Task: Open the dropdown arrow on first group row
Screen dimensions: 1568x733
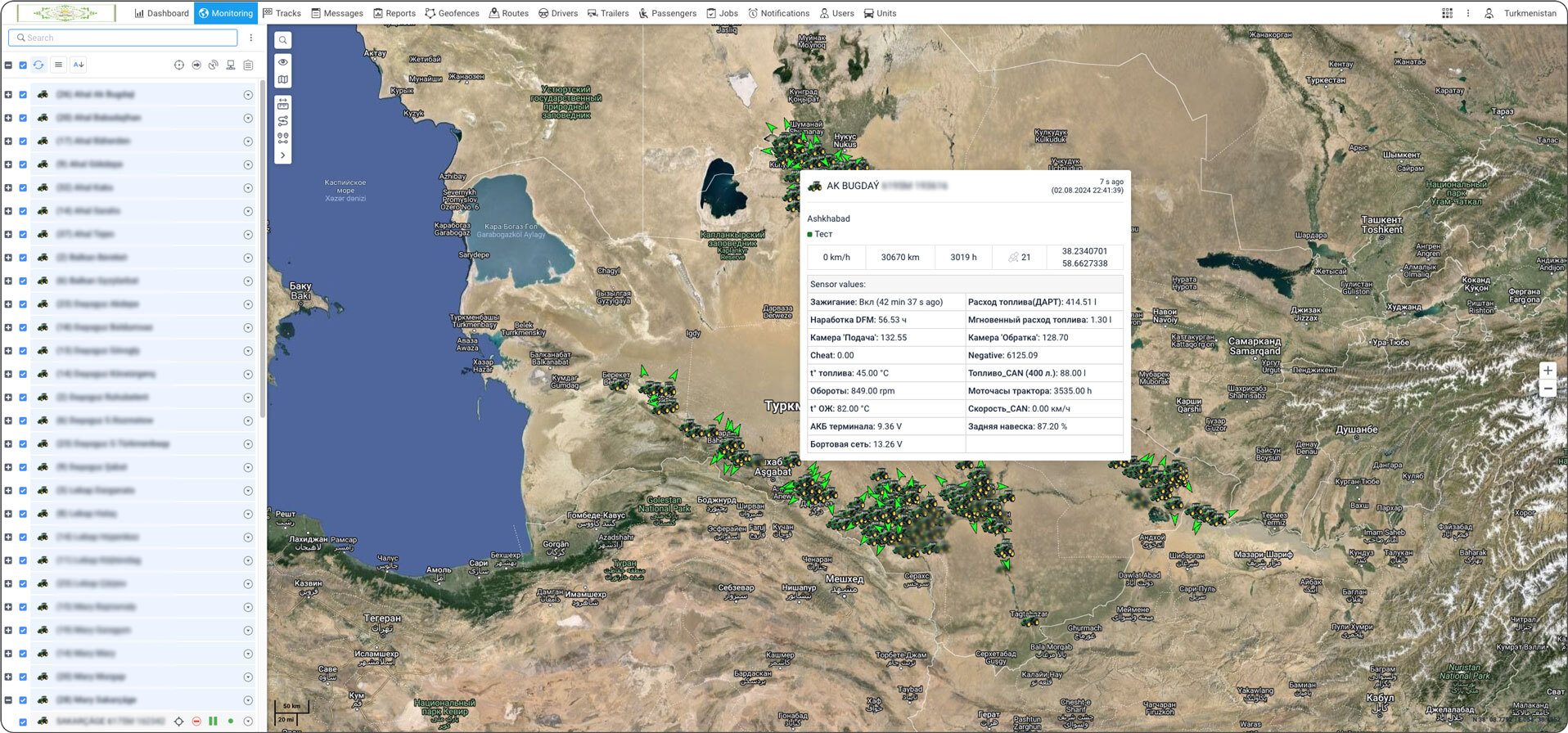Action: (248, 95)
